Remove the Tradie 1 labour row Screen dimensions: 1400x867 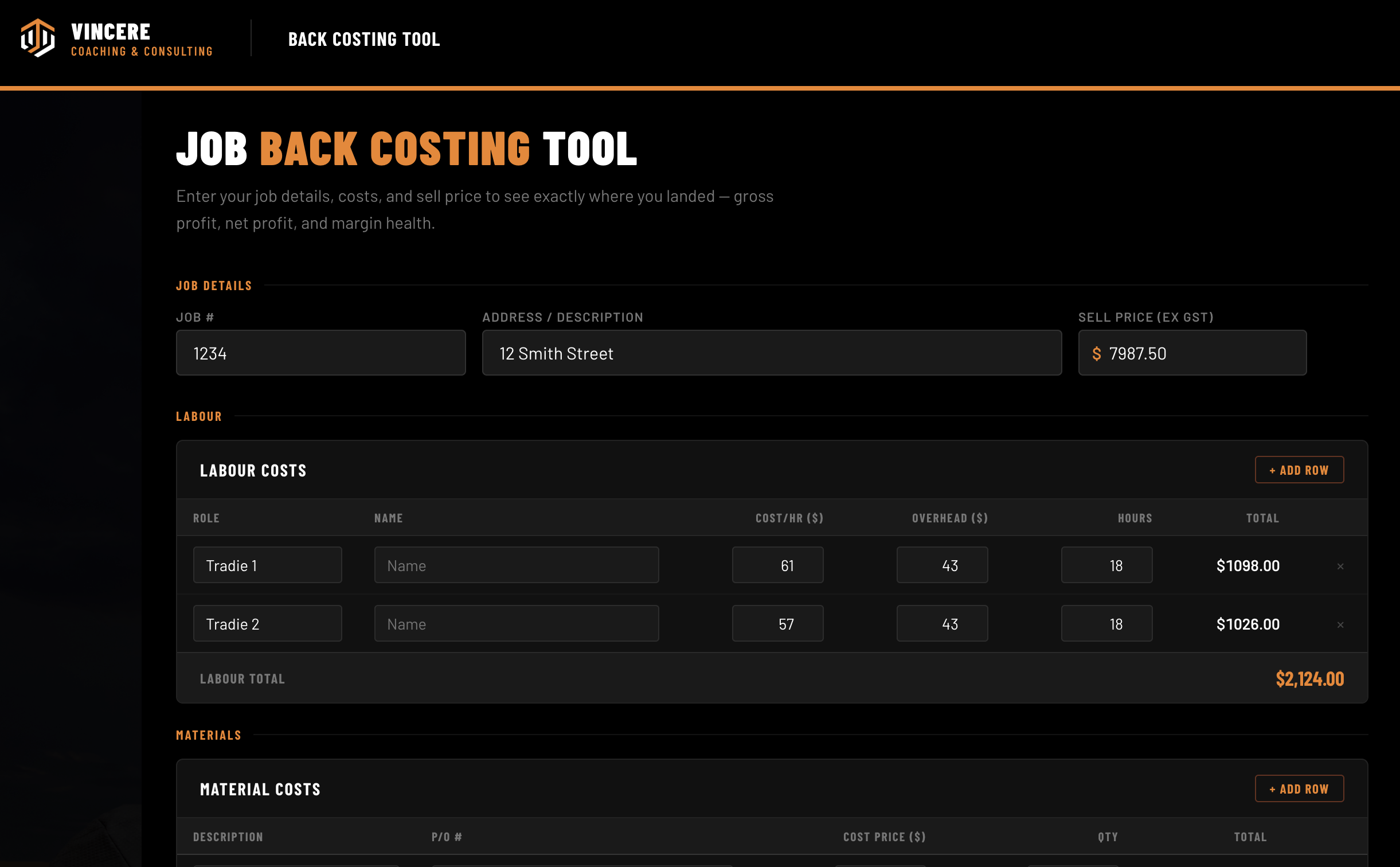[x=1340, y=567]
